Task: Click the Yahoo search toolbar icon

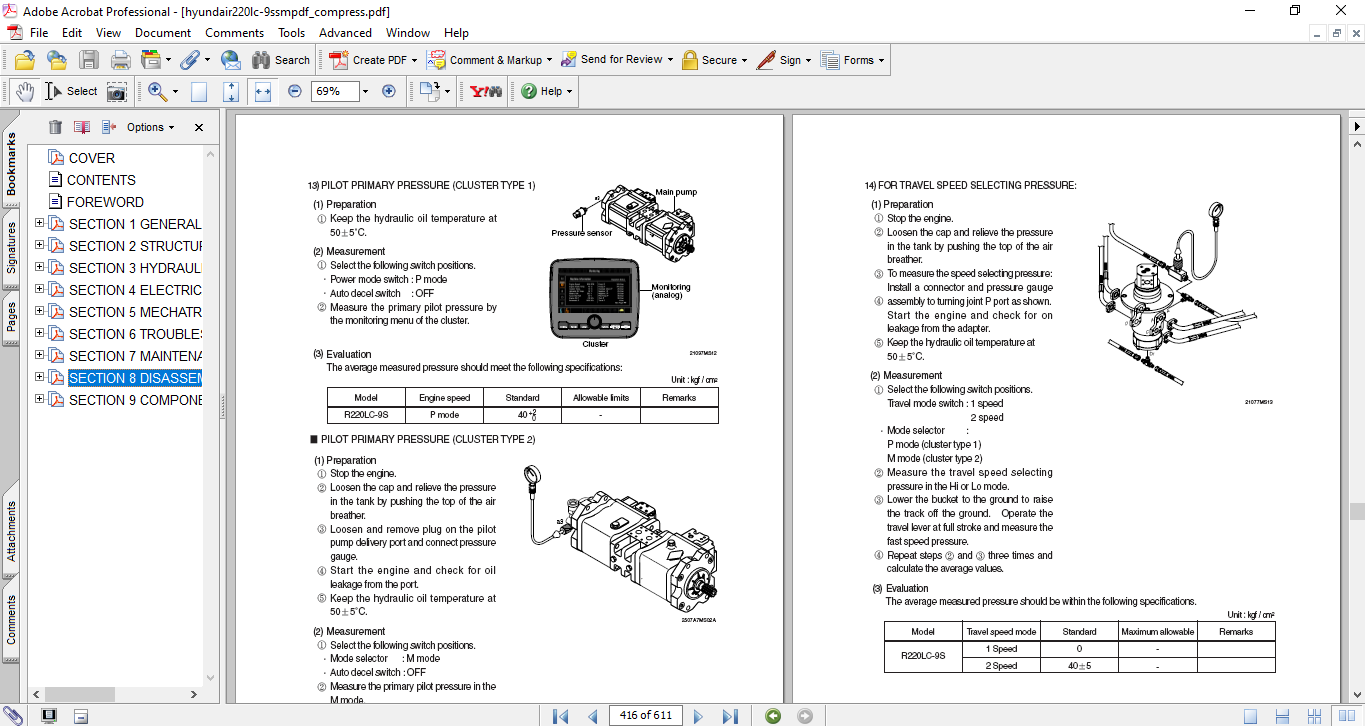Action: pos(486,91)
